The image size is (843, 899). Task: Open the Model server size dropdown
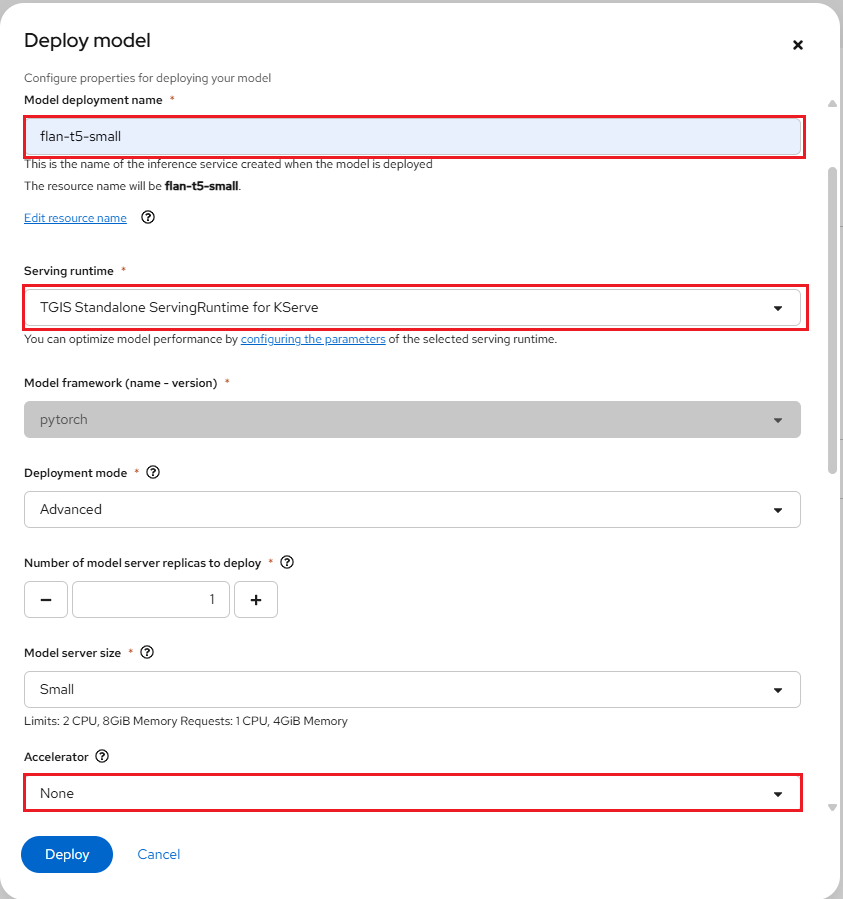[412, 689]
